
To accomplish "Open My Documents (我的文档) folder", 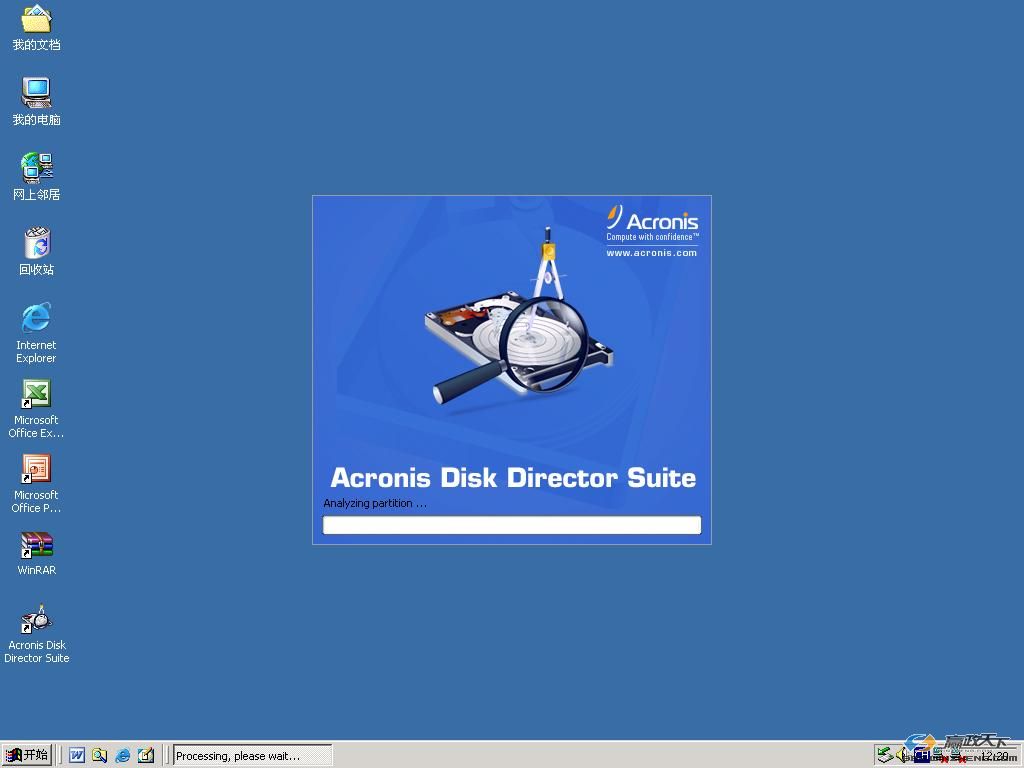I will 37,20.
